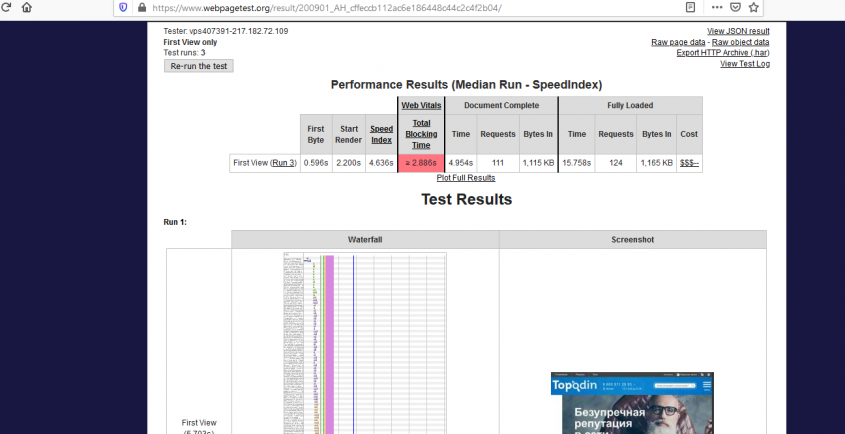Click the webpagetest.org URL address field
The width and height of the screenshot is (845, 434).
(x=400, y=7)
